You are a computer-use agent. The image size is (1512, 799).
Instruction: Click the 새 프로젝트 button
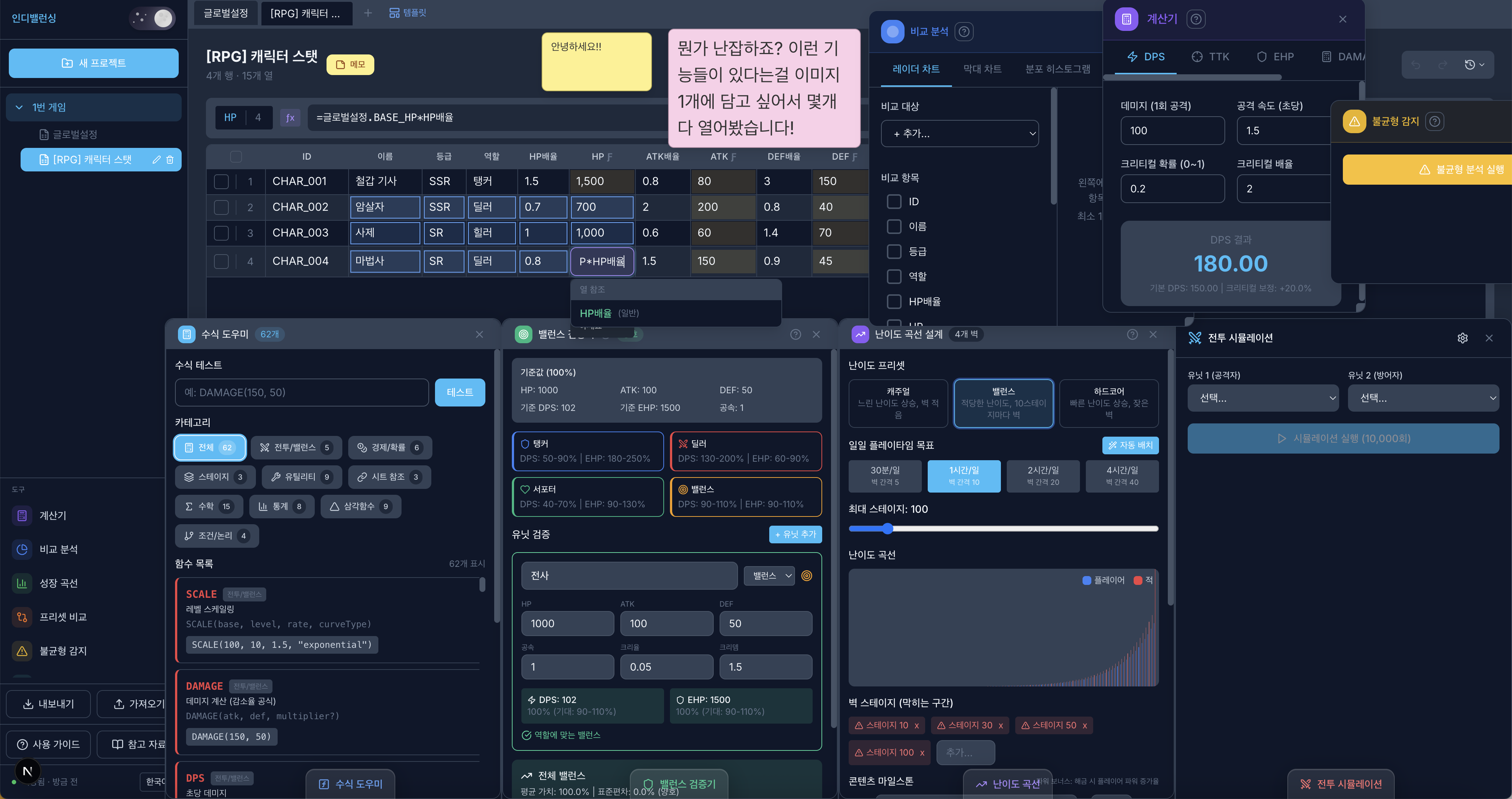[93, 63]
